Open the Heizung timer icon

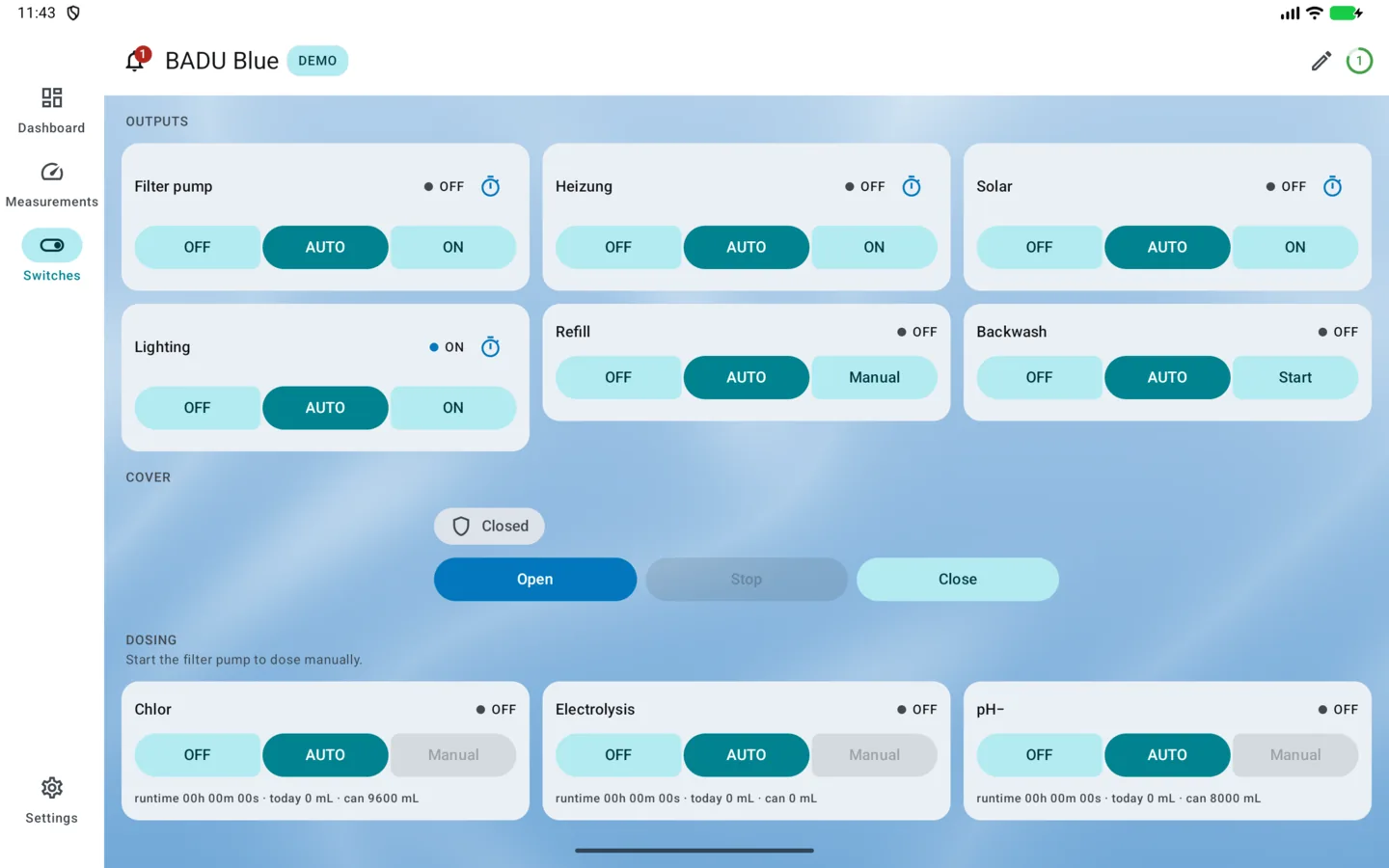point(912,186)
